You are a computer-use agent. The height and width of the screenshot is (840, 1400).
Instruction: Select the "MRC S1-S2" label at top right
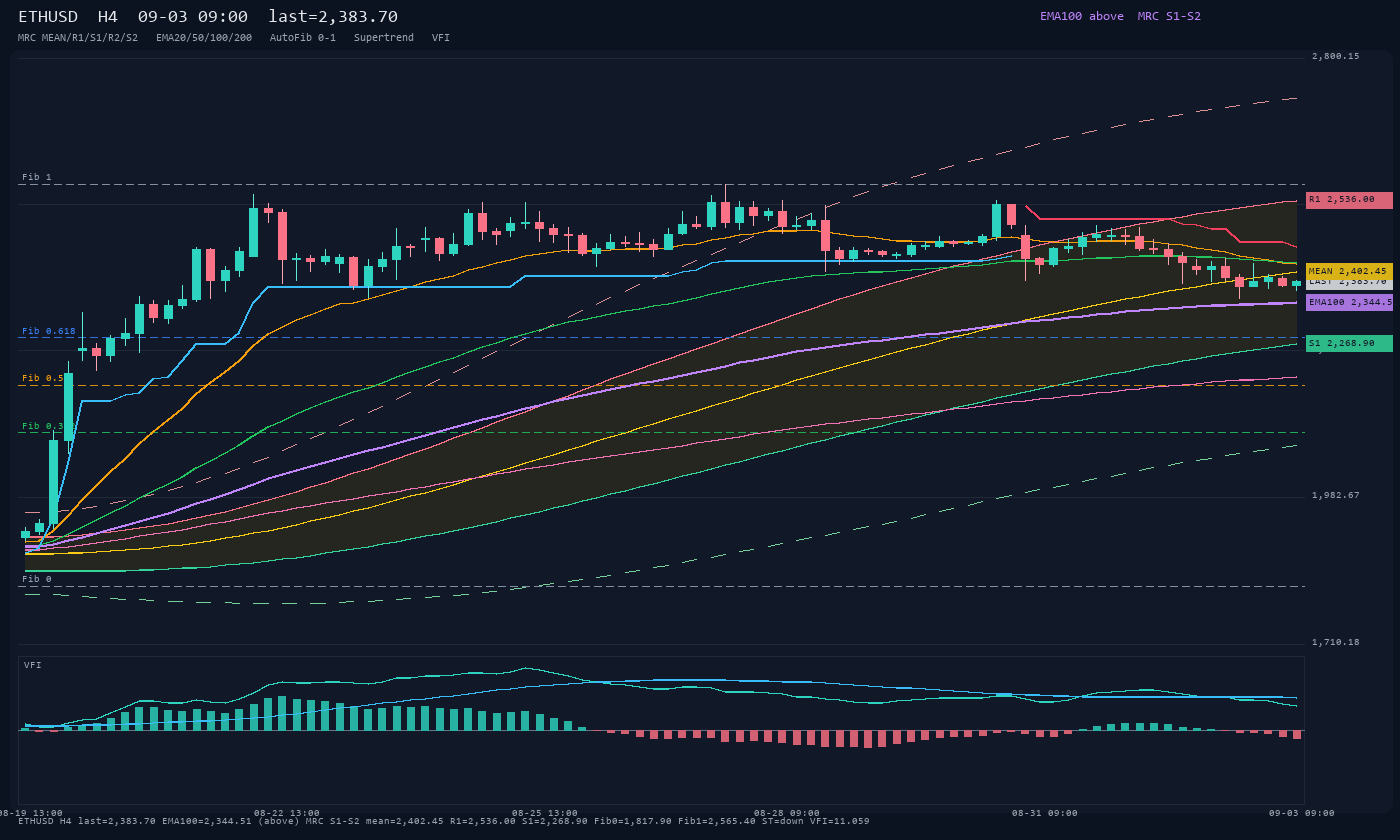(x=1169, y=16)
